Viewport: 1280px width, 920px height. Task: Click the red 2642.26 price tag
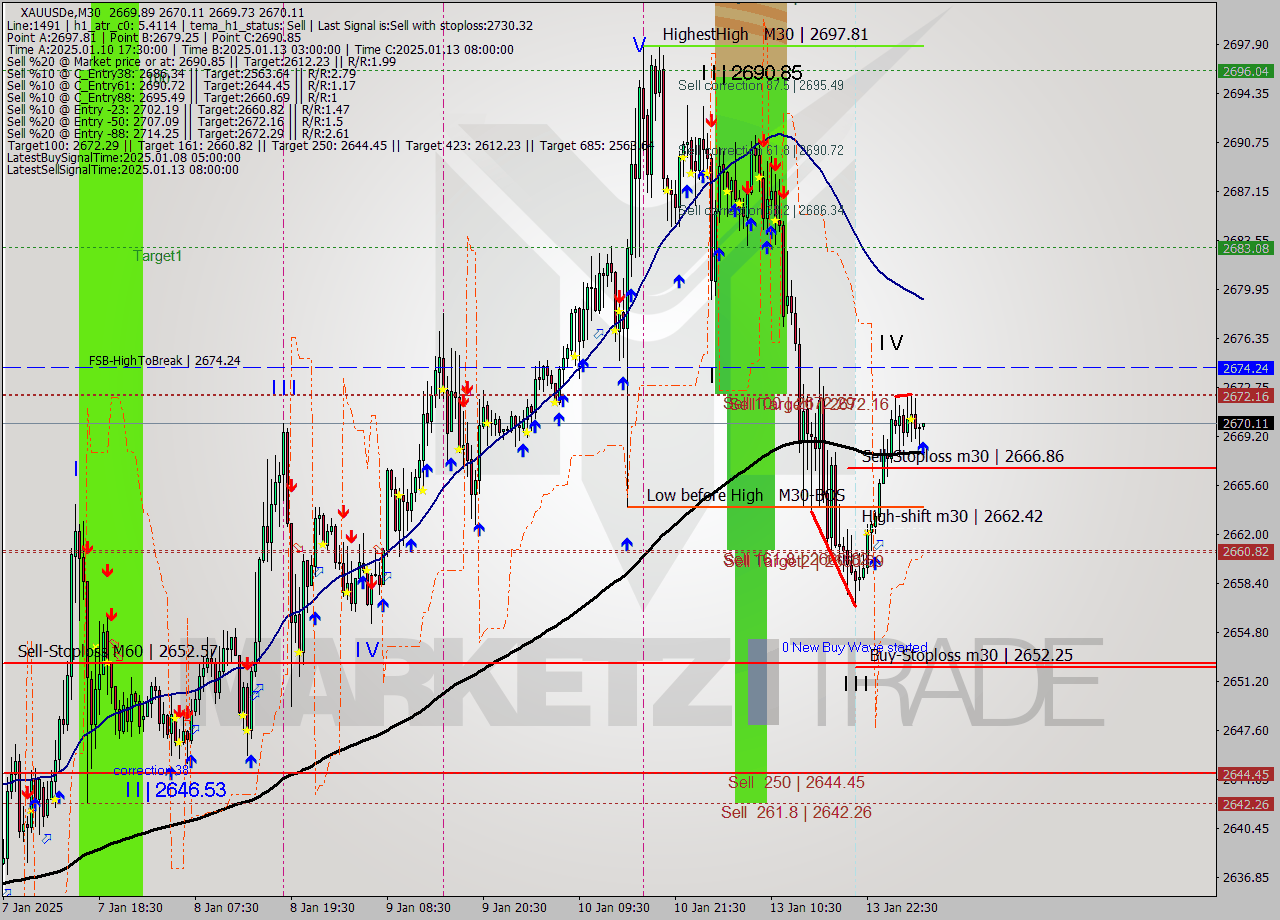click(1245, 804)
